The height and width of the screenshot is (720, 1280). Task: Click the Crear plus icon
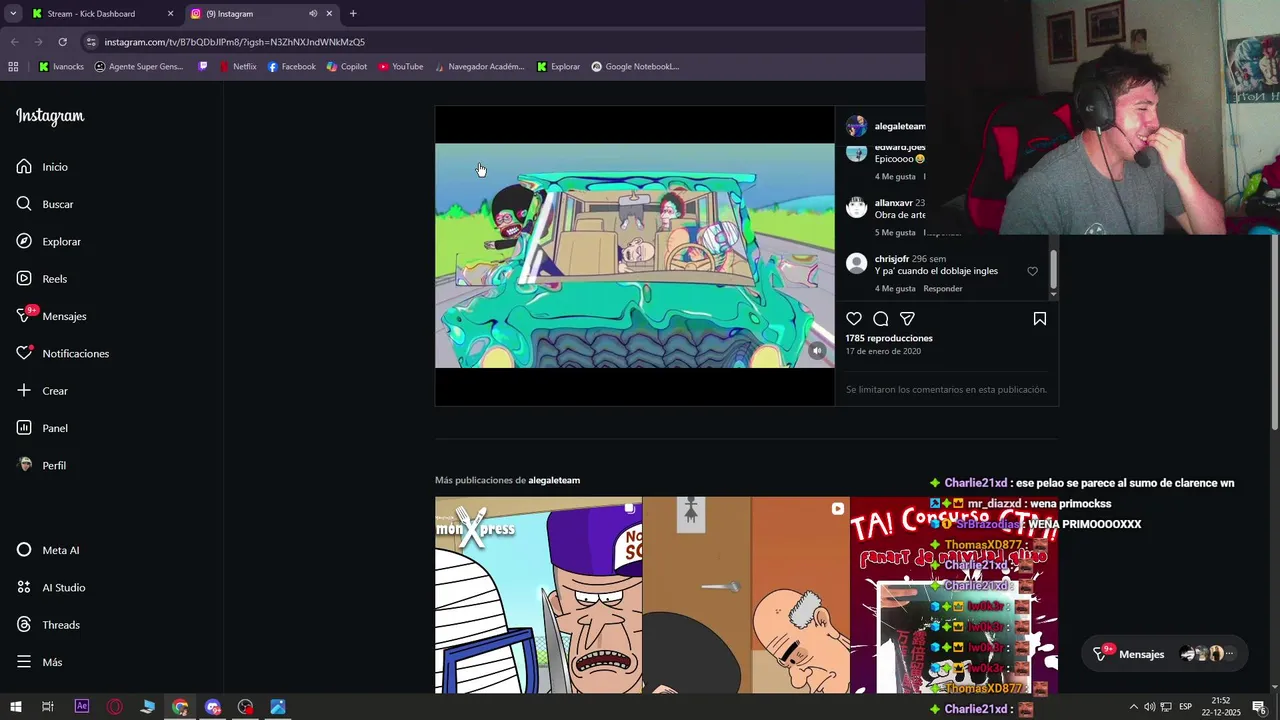coord(24,390)
